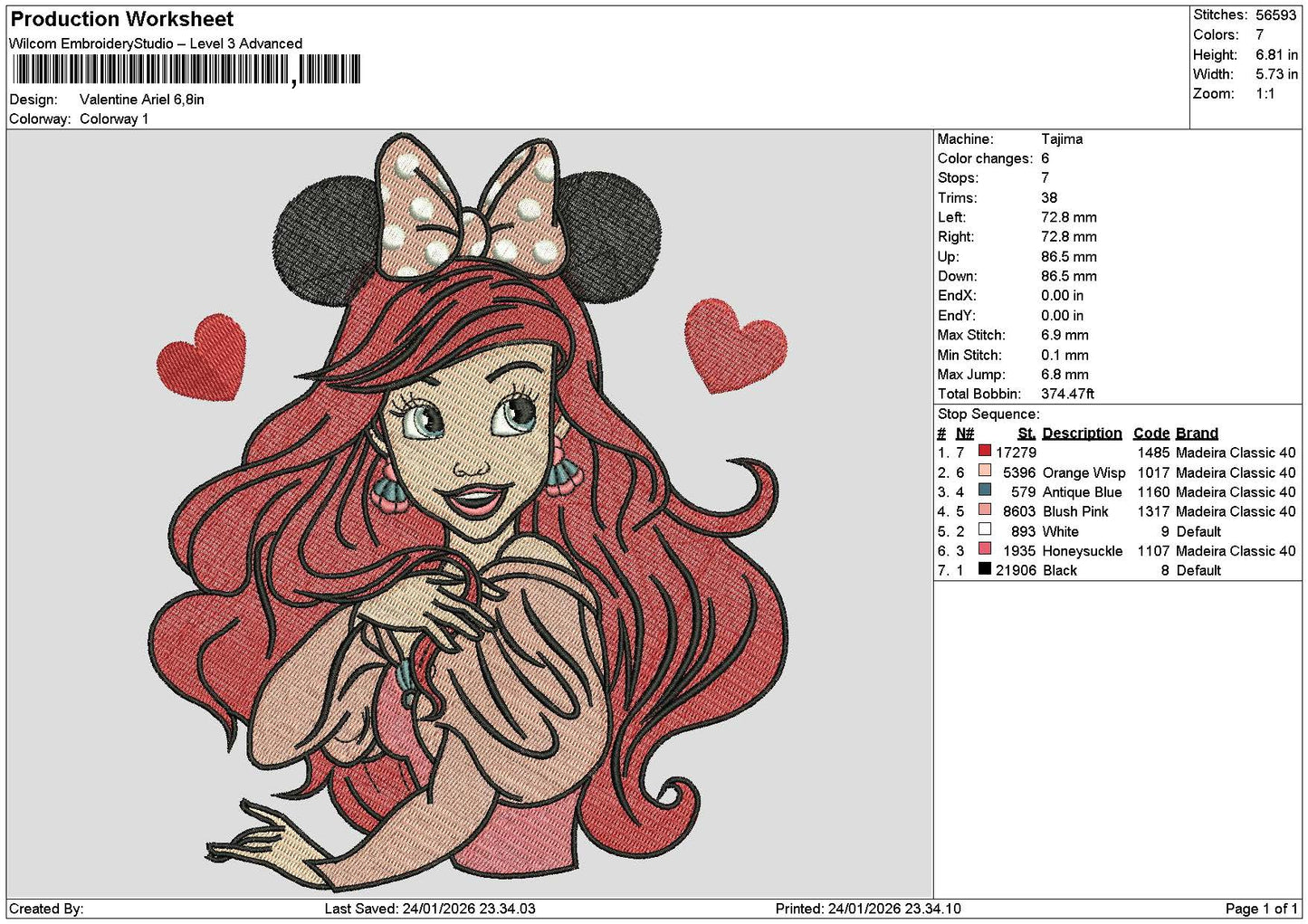Click the Trims value 38
Image resolution: width=1308 pixels, height=924 pixels.
pos(1049,198)
